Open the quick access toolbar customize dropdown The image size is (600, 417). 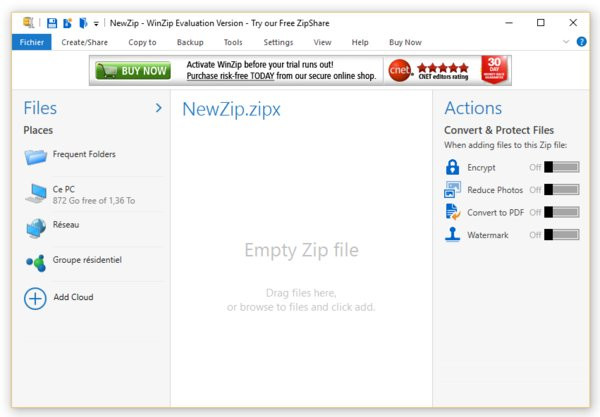(96, 23)
